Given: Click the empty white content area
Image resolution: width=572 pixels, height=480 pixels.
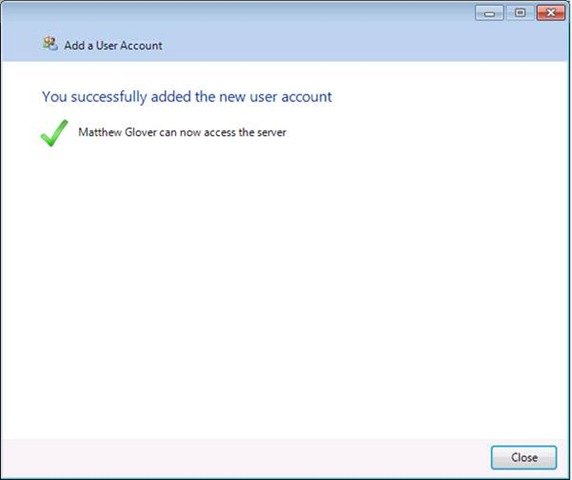Looking at the screenshot, I should [285, 284].
